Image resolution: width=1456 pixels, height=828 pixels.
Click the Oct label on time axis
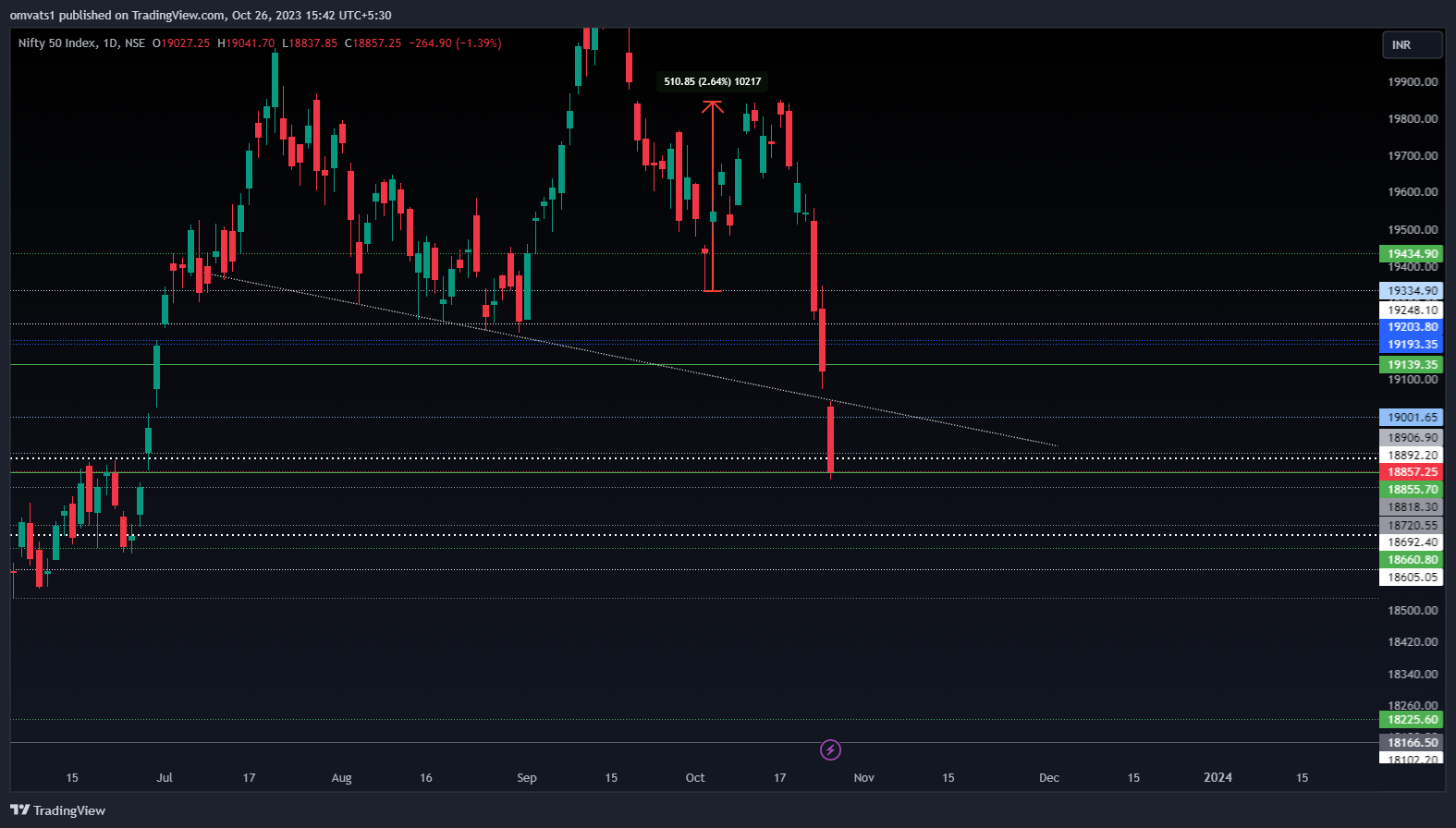pyautogui.click(x=695, y=778)
